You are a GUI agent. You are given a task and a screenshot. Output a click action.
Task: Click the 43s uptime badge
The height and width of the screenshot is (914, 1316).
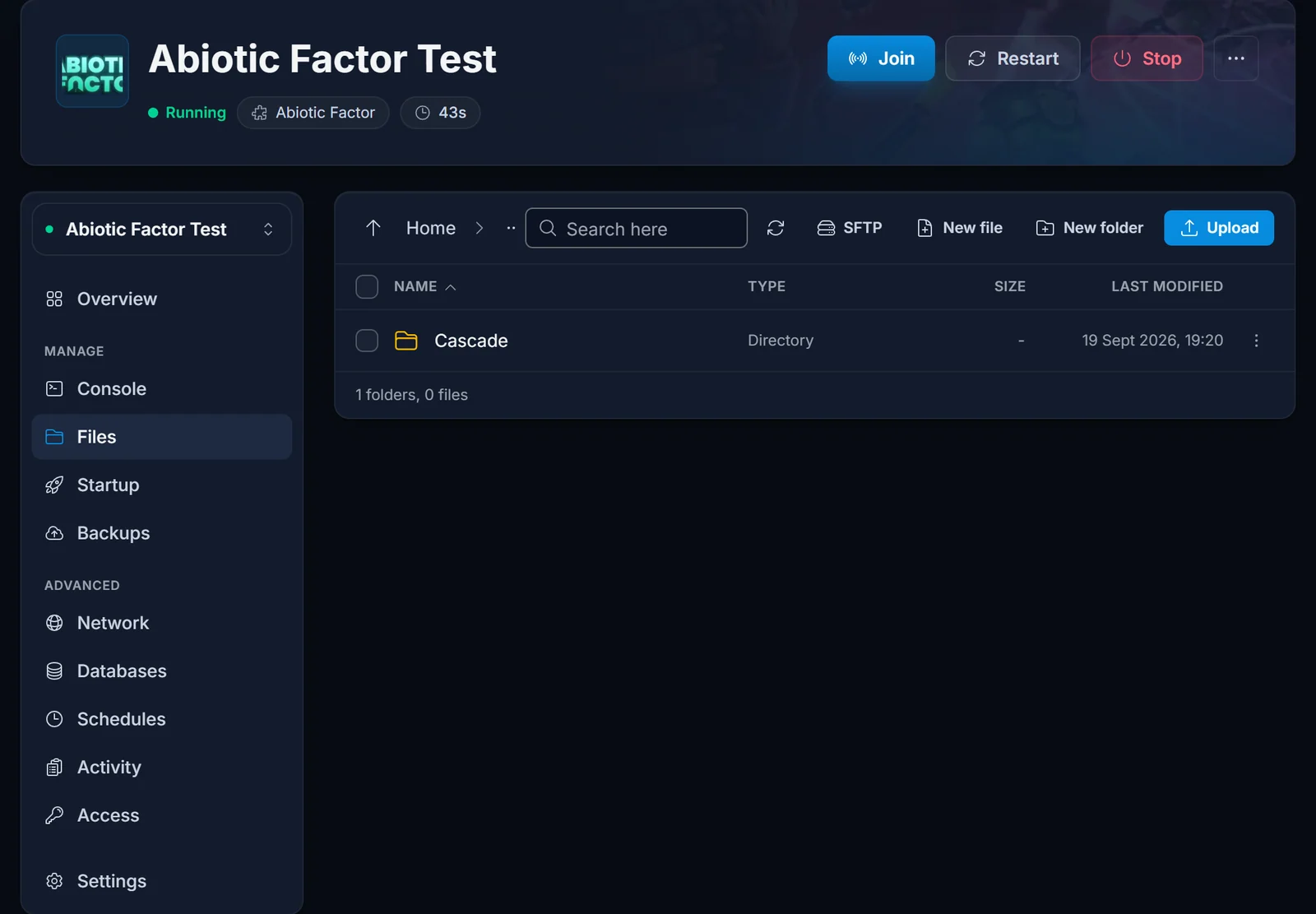pos(440,113)
